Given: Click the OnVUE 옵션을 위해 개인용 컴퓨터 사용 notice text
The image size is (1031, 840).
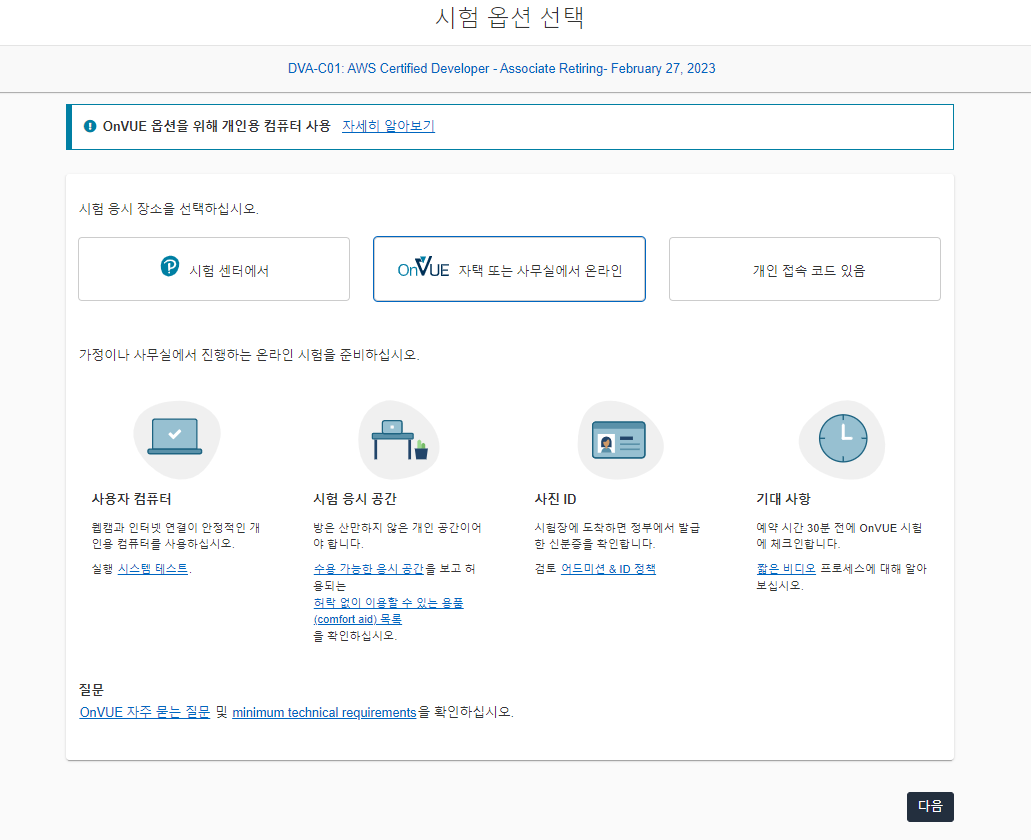Looking at the screenshot, I should click(x=216, y=126).
